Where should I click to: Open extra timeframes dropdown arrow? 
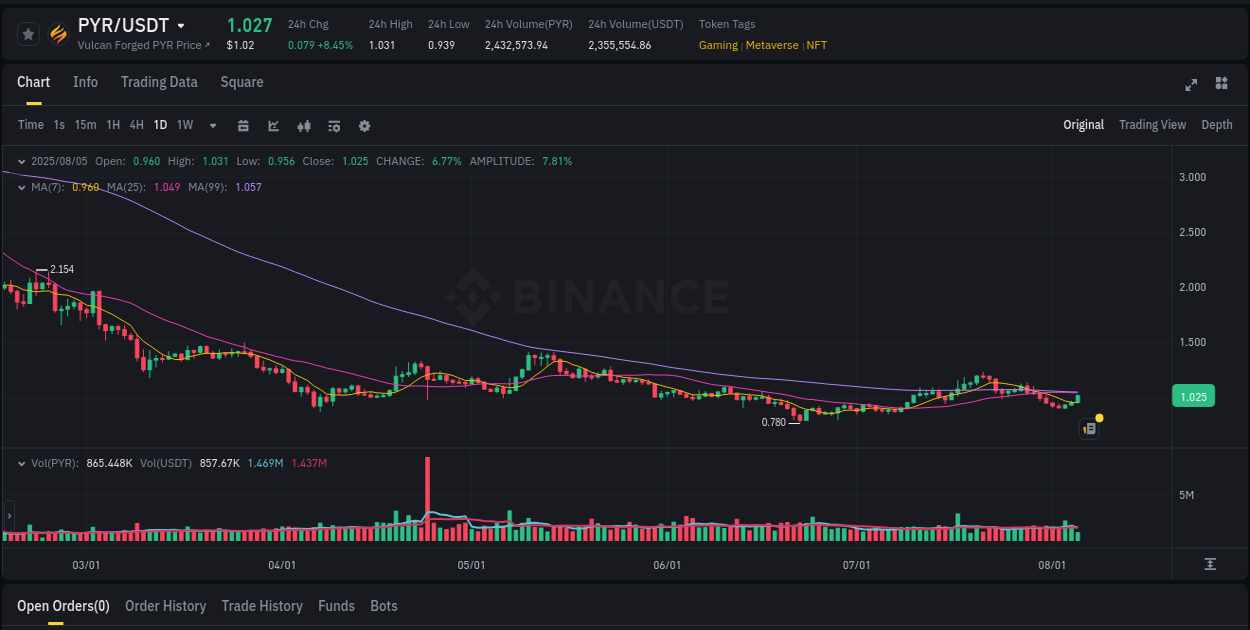pyautogui.click(x=212, y=125)
